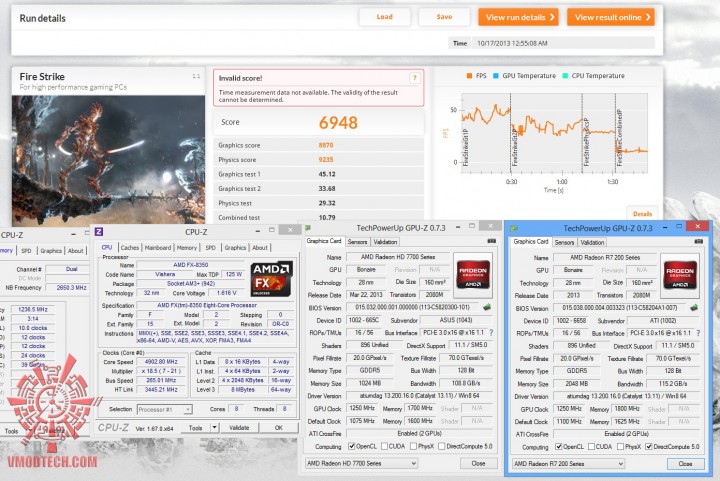Screen dimensions: 720x481
Task: Click the Radeon Graphics logo in the HD 7700 GPU-Z window
Action: point(473,275)
